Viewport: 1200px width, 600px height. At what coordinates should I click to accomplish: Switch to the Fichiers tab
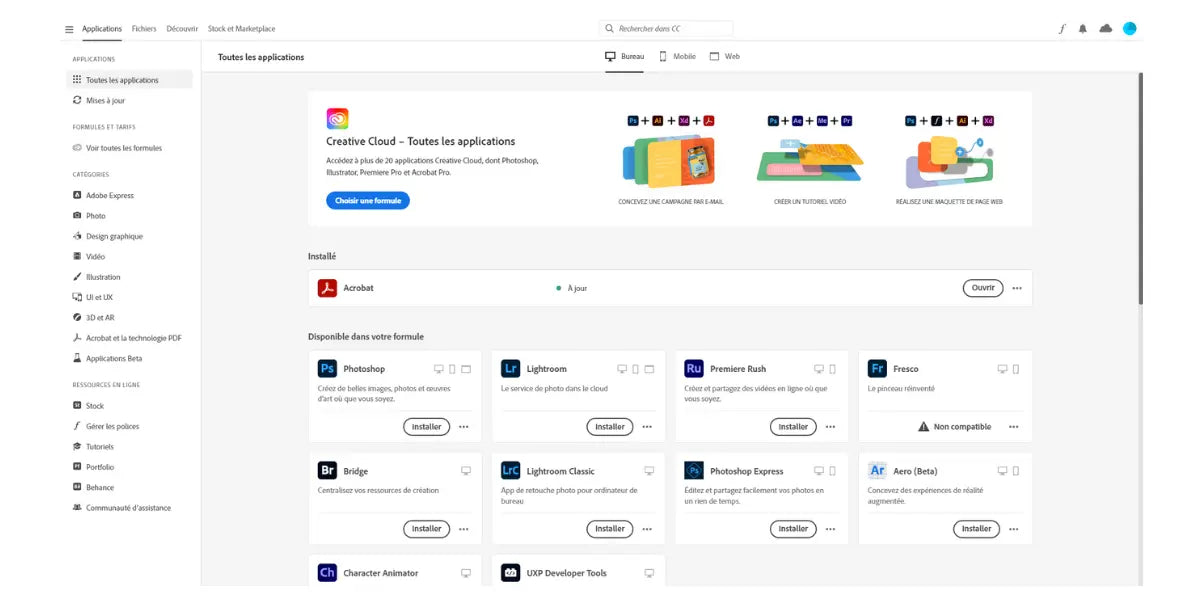point(144,28)
